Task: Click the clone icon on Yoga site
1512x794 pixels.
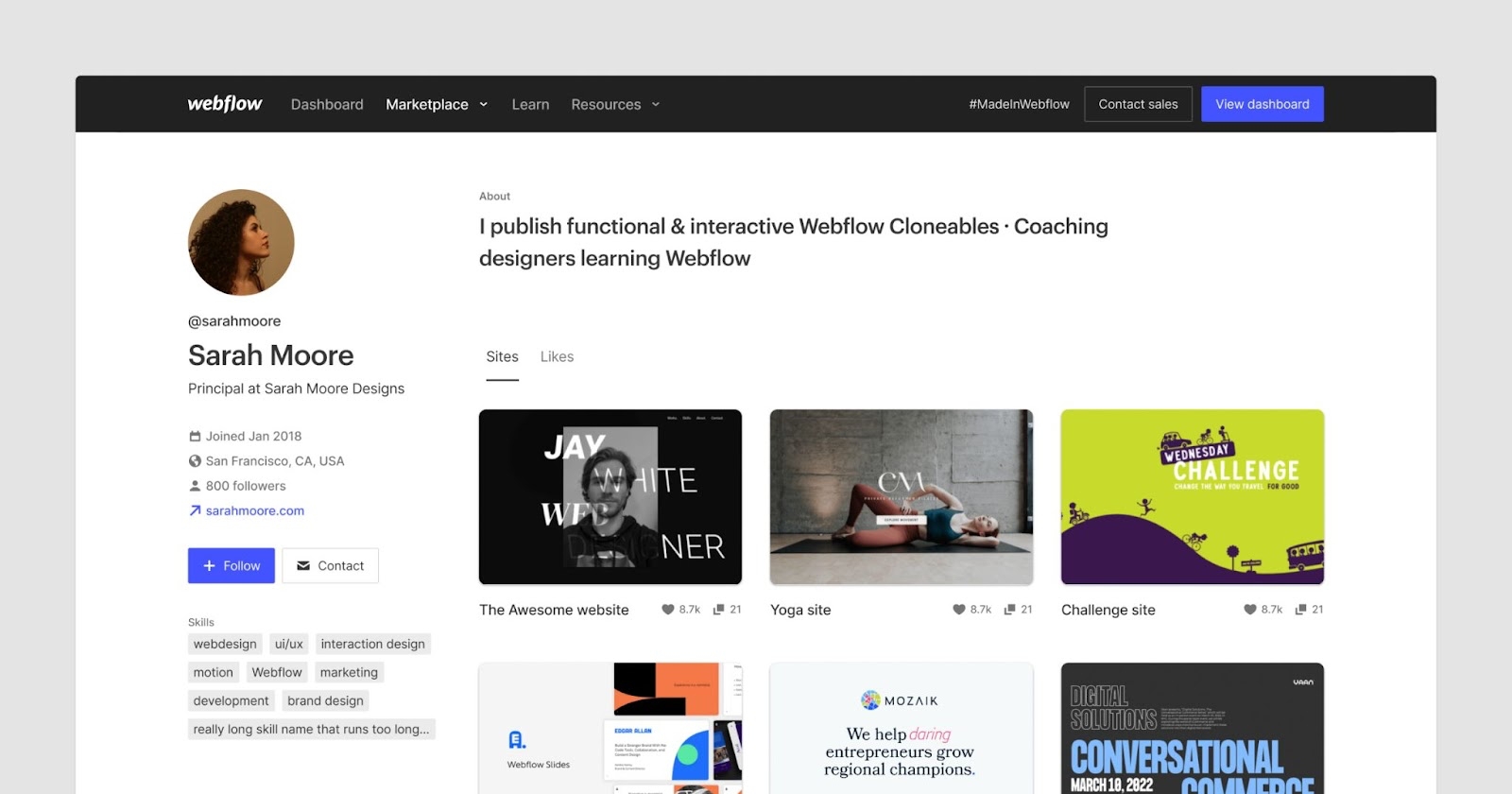Action: 1010,610
